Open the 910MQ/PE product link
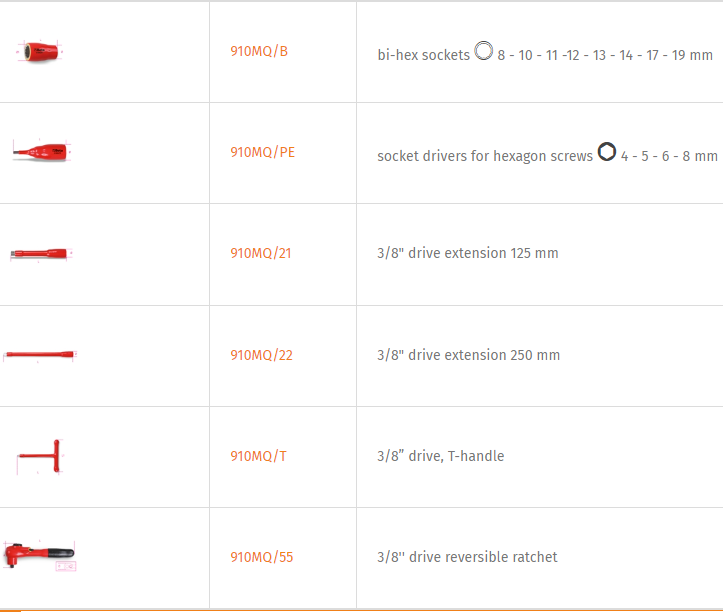The height and width of the screenshot is (612, 723). 262,152
